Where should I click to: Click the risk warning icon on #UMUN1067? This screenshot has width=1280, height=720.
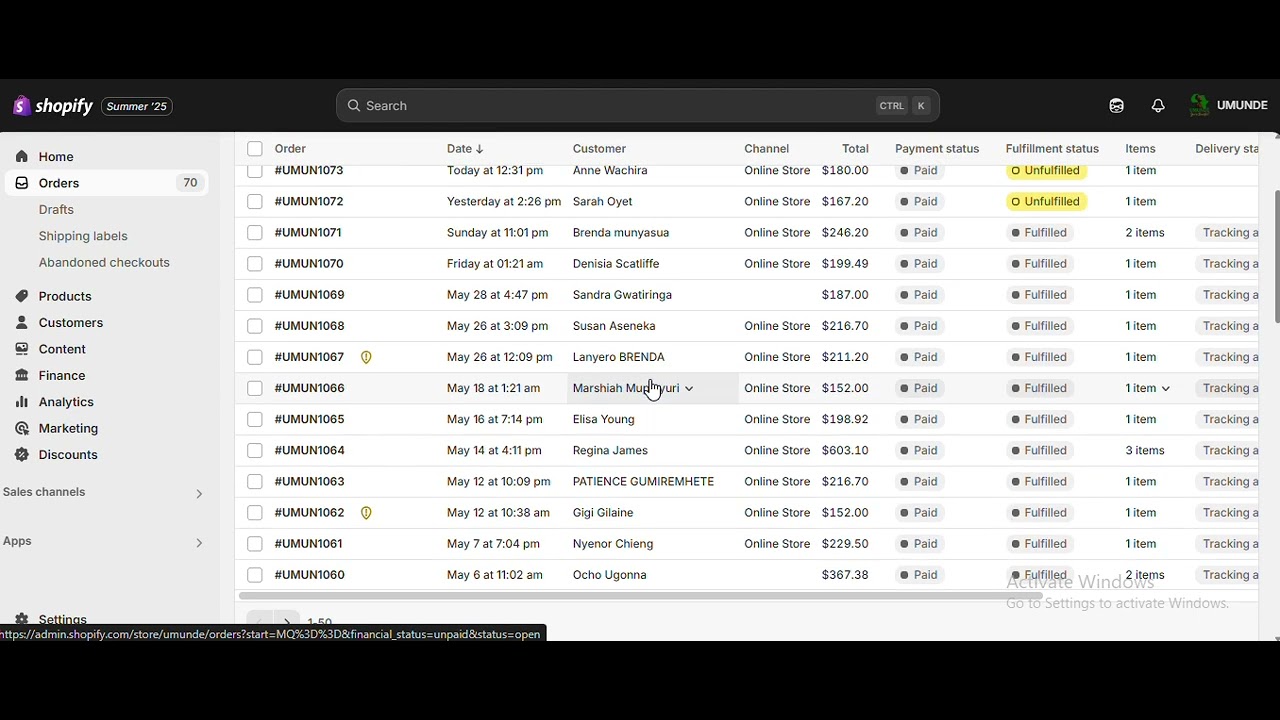[x=366, y=357]
